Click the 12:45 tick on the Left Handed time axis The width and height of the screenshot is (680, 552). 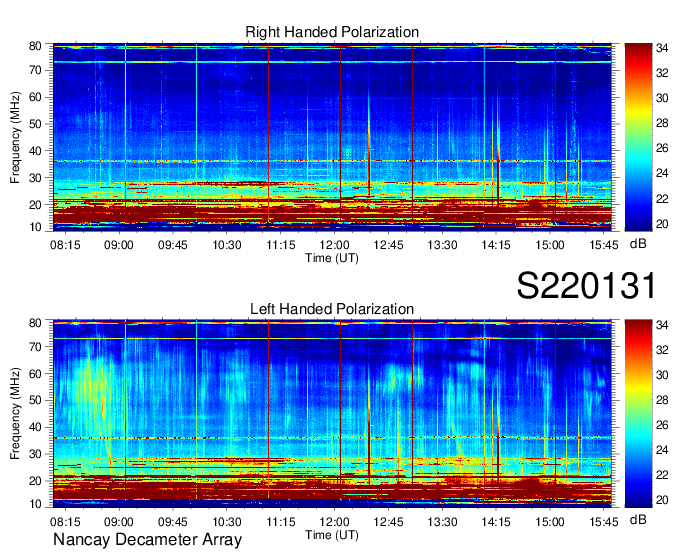coord(388,522)
